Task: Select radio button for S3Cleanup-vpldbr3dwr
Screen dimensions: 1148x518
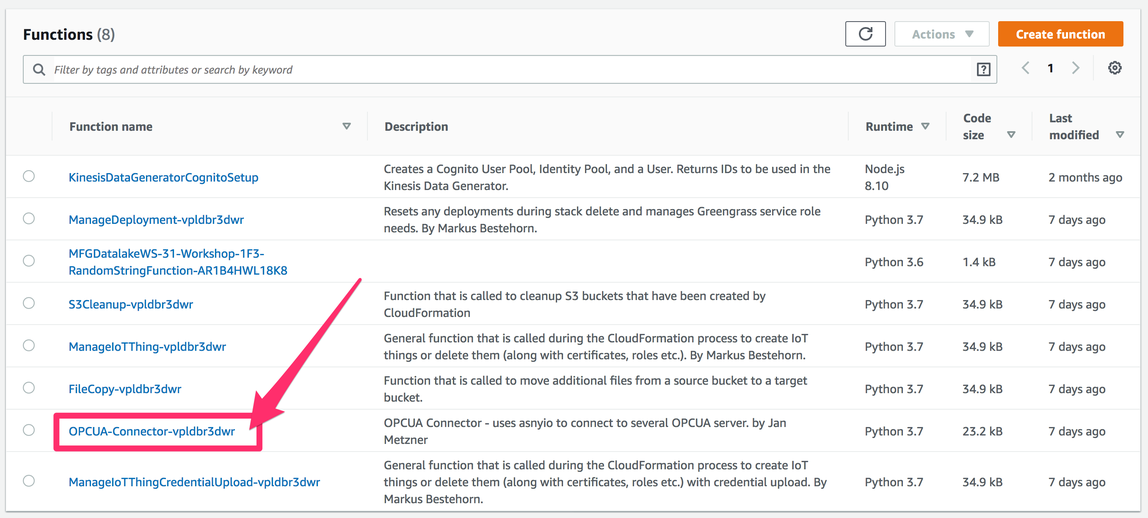Action: click(29, 303)
